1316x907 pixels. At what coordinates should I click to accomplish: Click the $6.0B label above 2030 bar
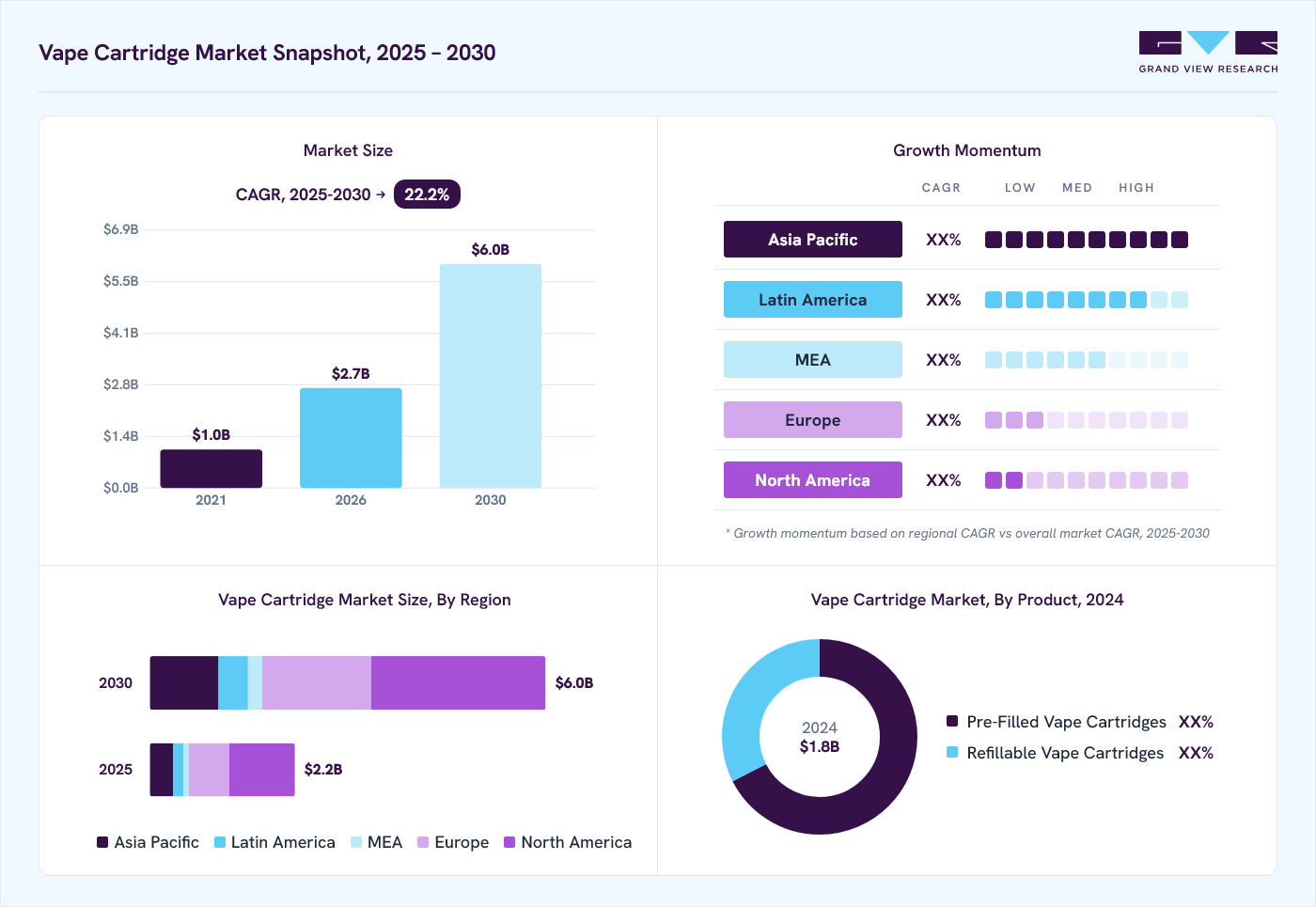(491, 249)
